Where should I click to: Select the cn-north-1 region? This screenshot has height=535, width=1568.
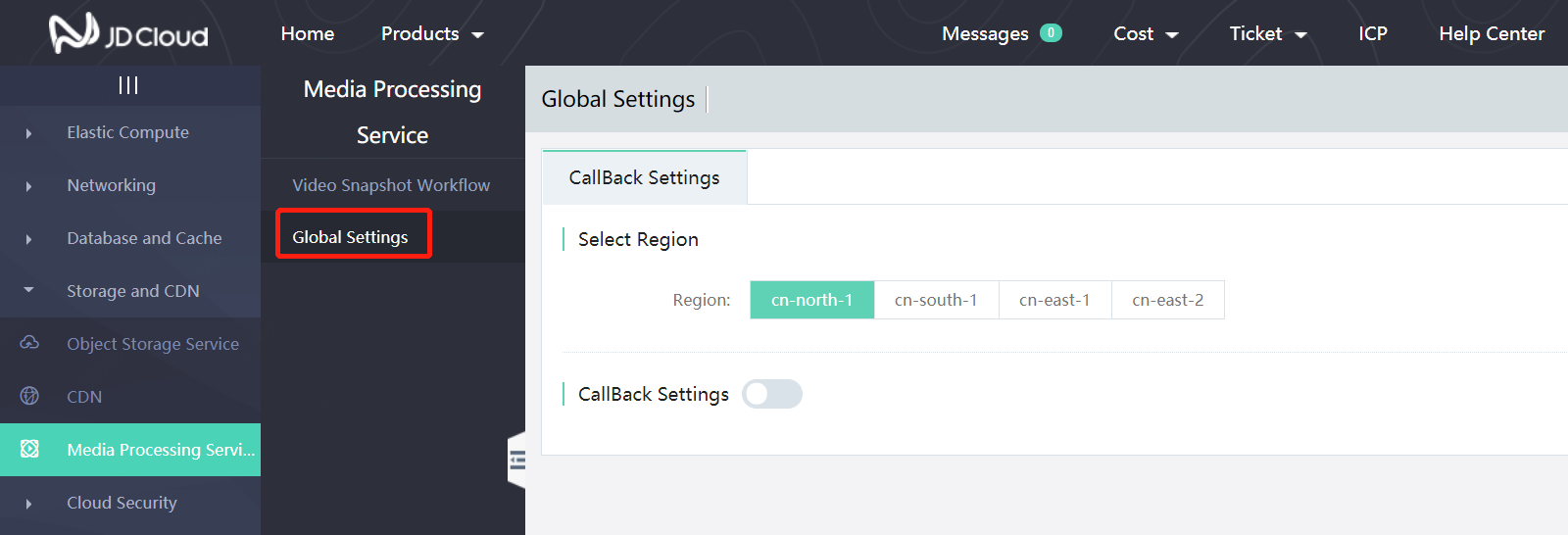811,300
